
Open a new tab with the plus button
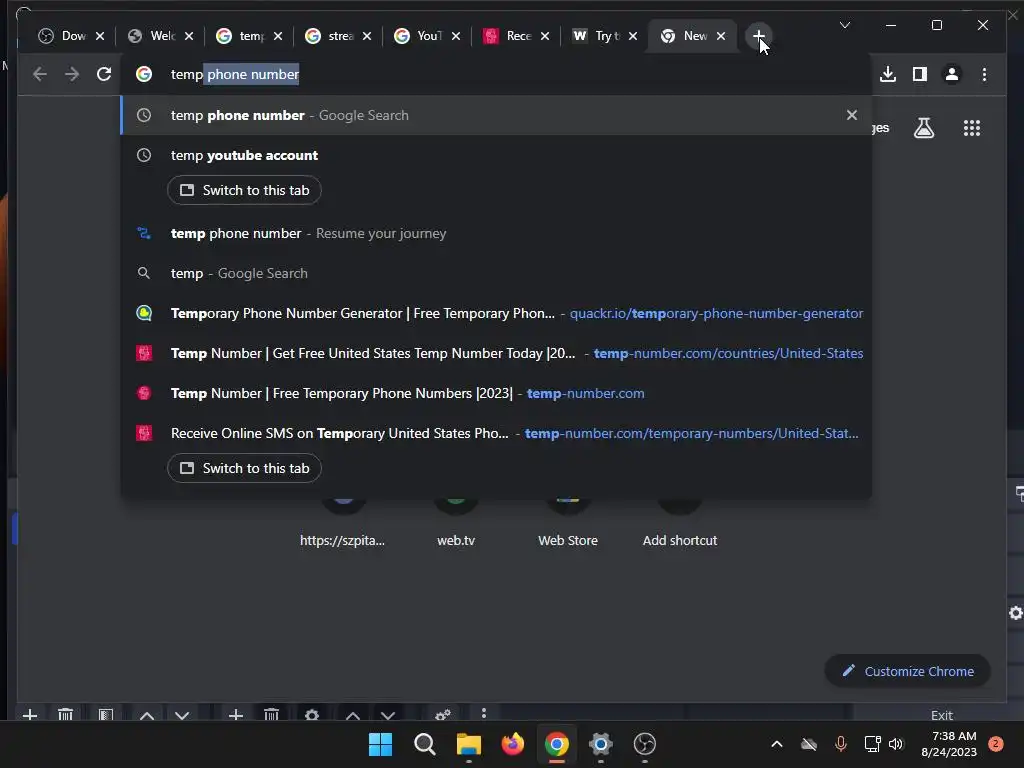coord(758,36)
